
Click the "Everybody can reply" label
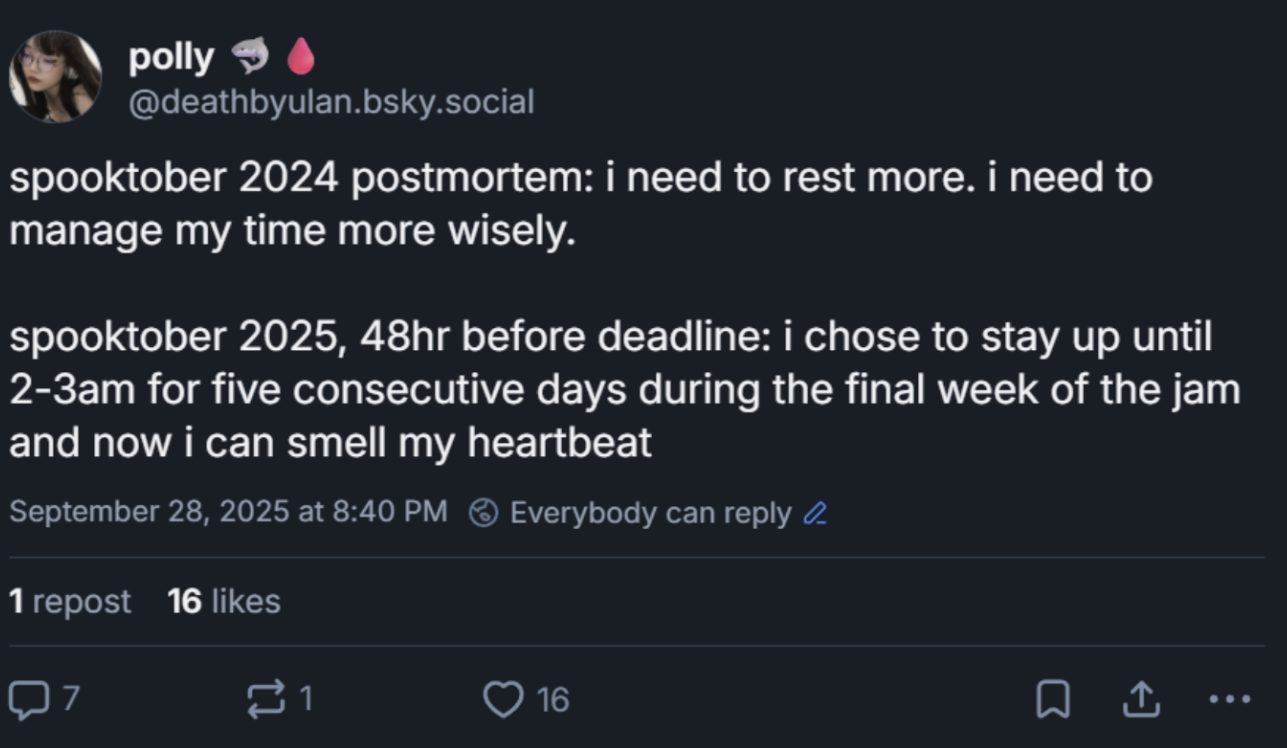click(650, 513)
